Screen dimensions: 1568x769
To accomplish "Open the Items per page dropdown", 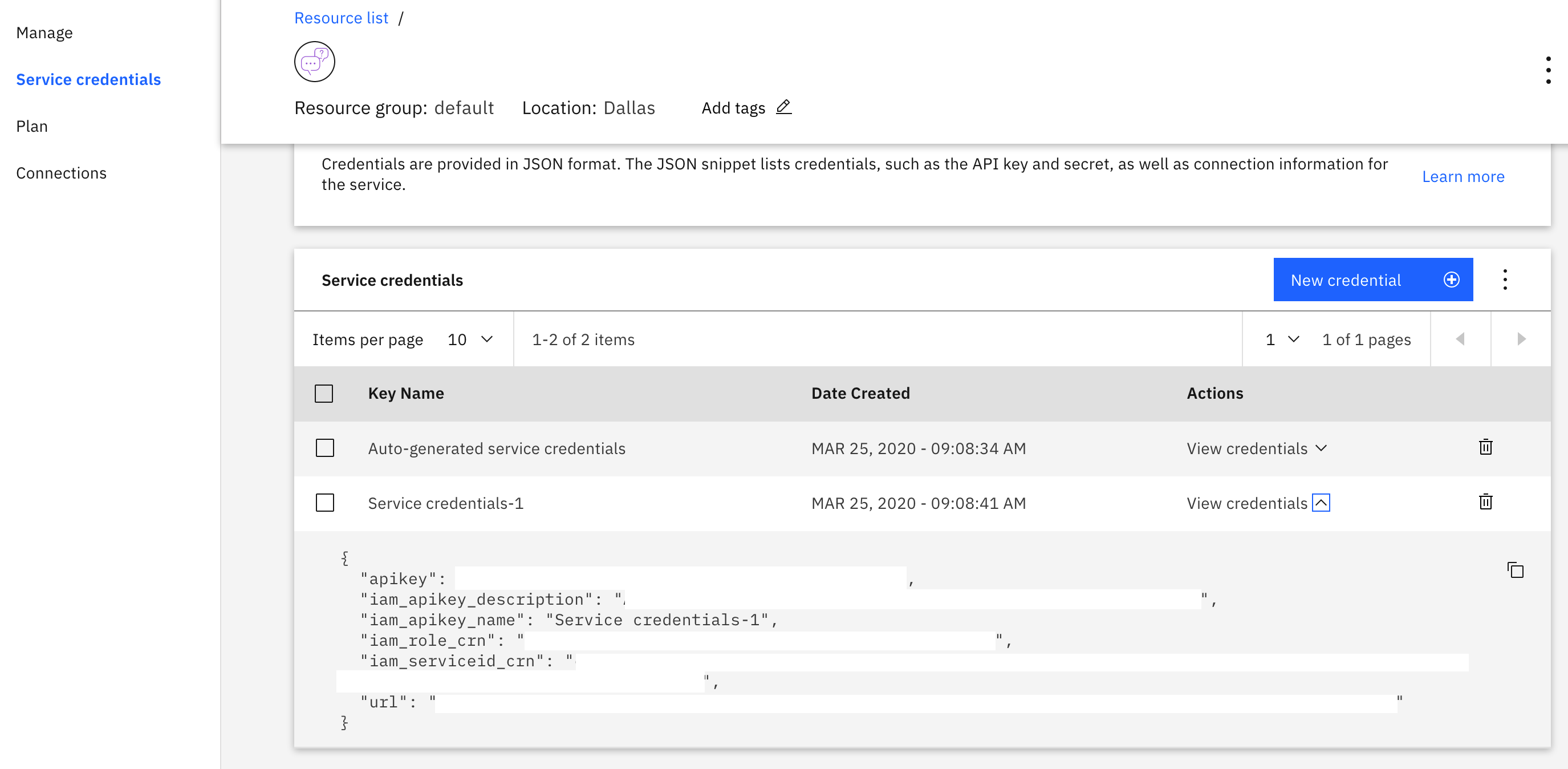I will click(470, 339).
